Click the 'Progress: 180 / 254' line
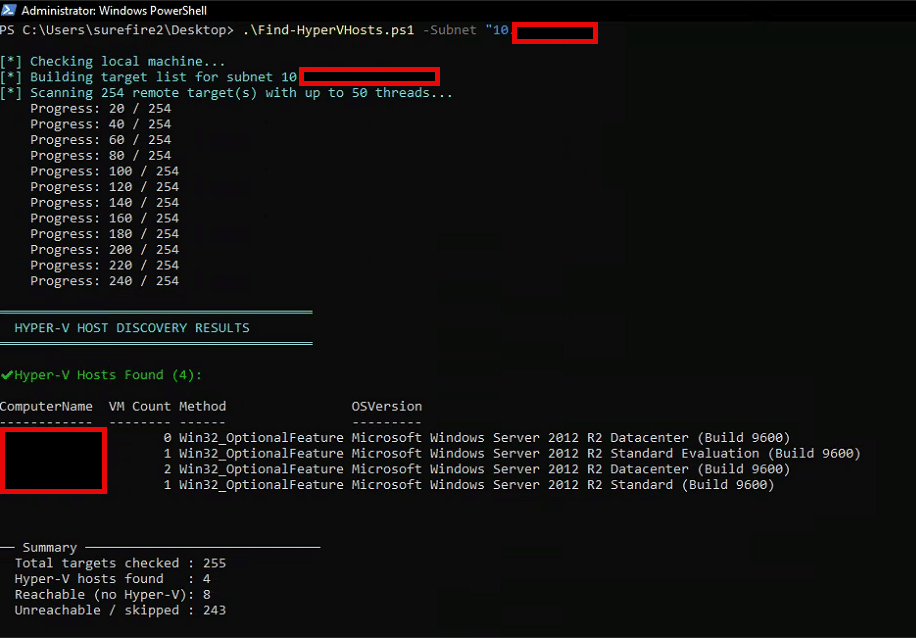916x638 pixels. [x=105, y=234]
